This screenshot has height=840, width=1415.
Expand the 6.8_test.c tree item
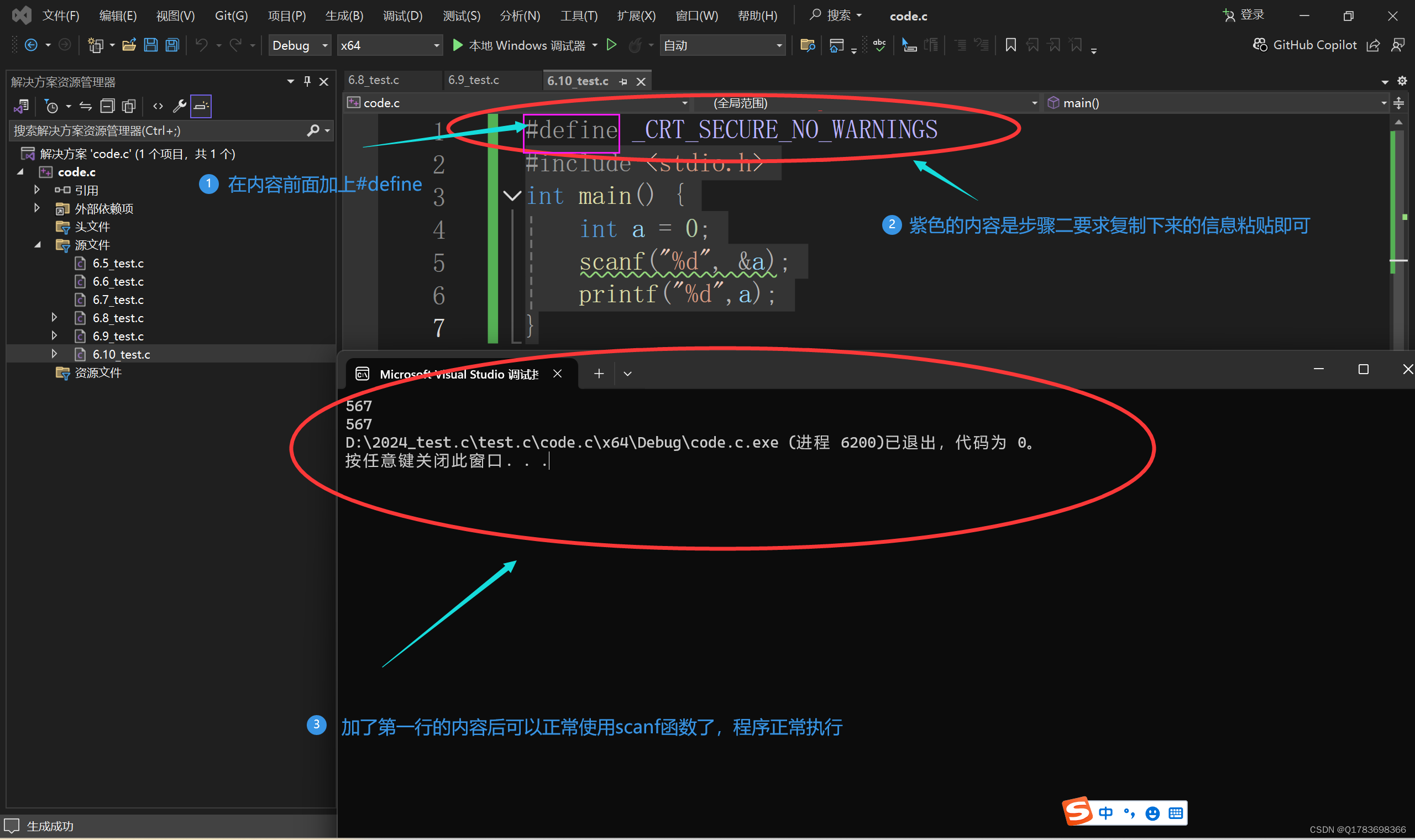click(54, 317)
